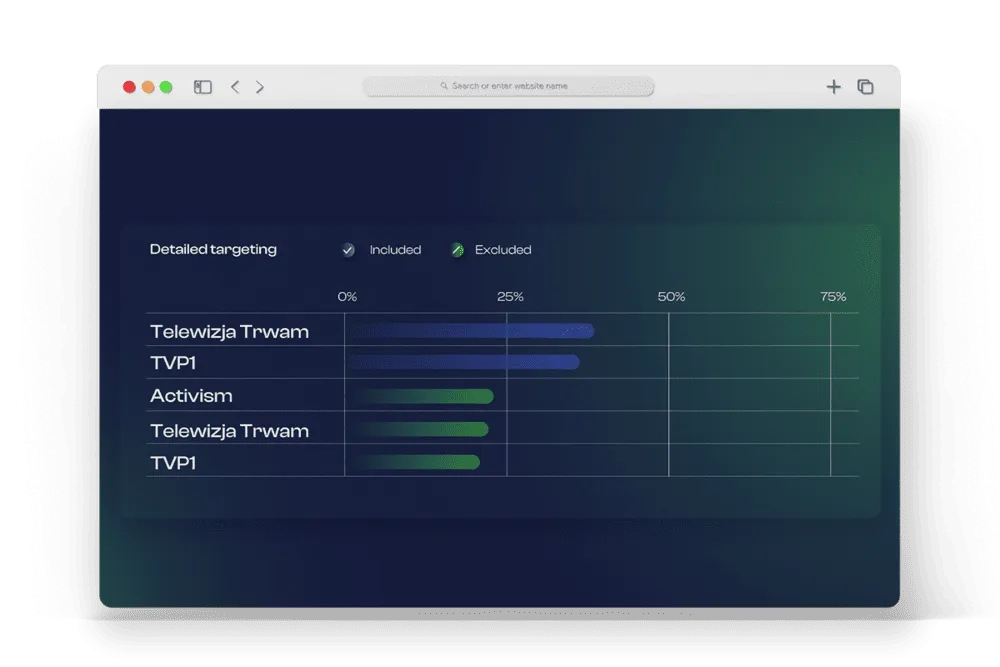Click the 75% axis label
The image size is (1000, 667).
click(833, 297)
